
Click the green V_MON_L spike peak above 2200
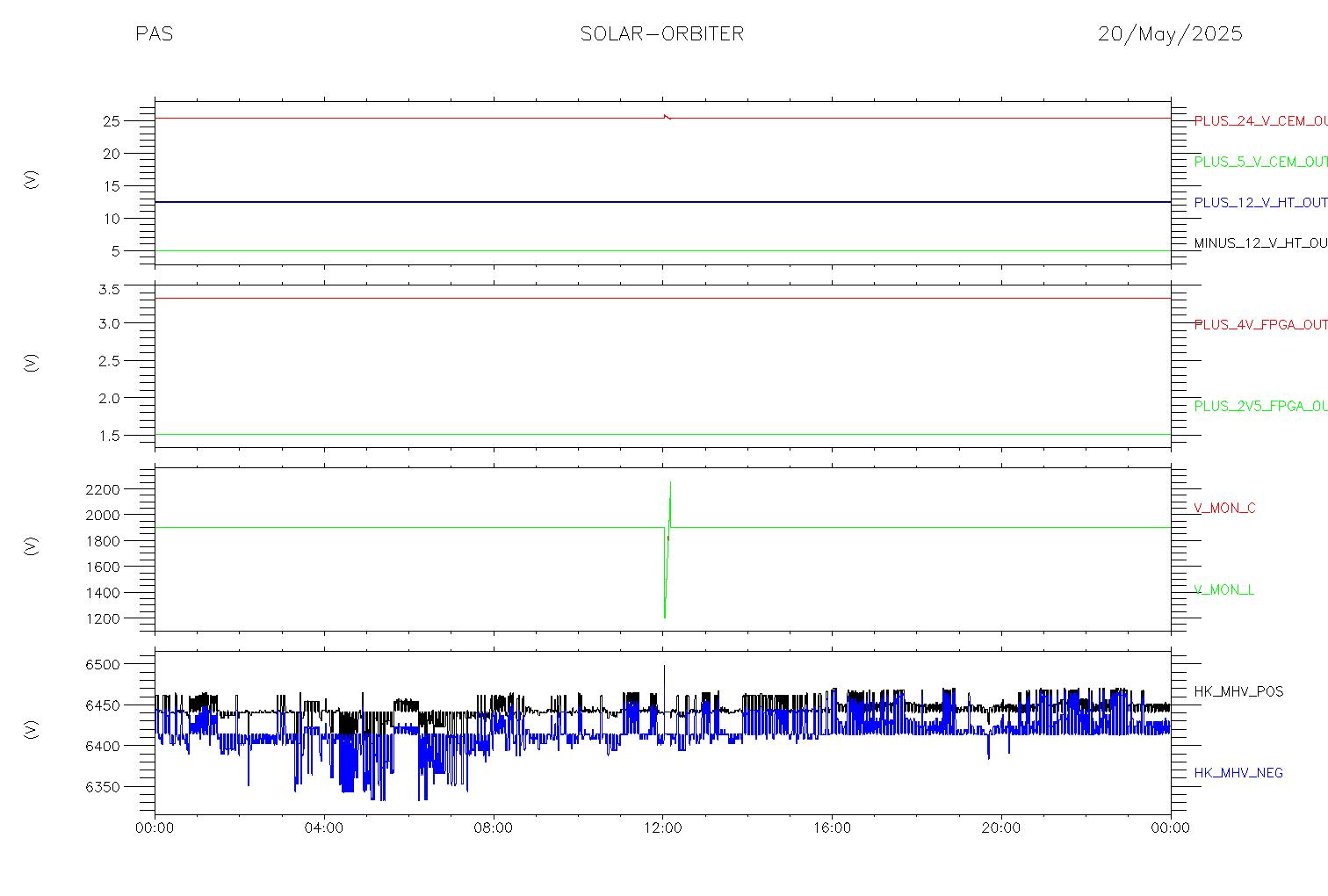[x=670, y=483]
